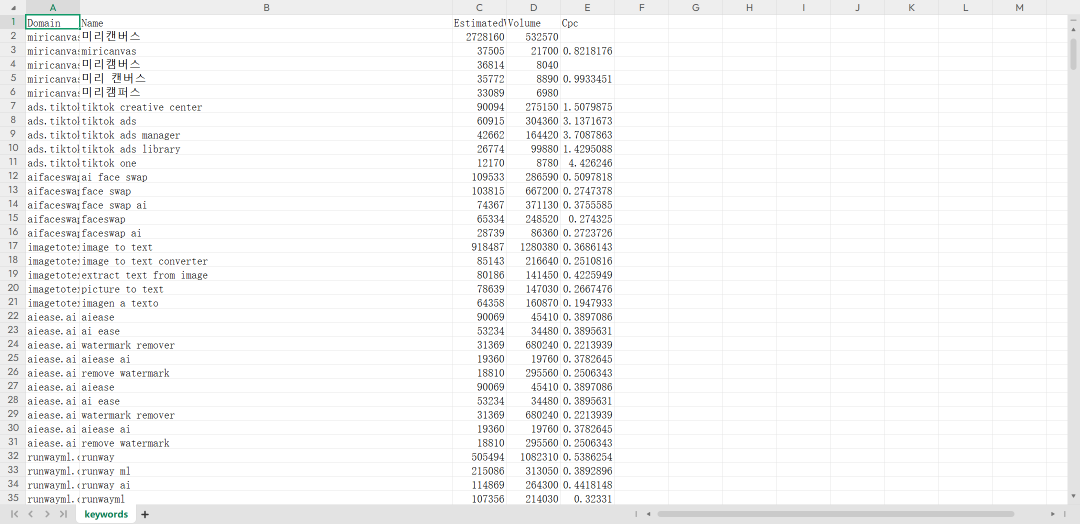Select cell with Cpc 0.274325

(x=587, y=219)
